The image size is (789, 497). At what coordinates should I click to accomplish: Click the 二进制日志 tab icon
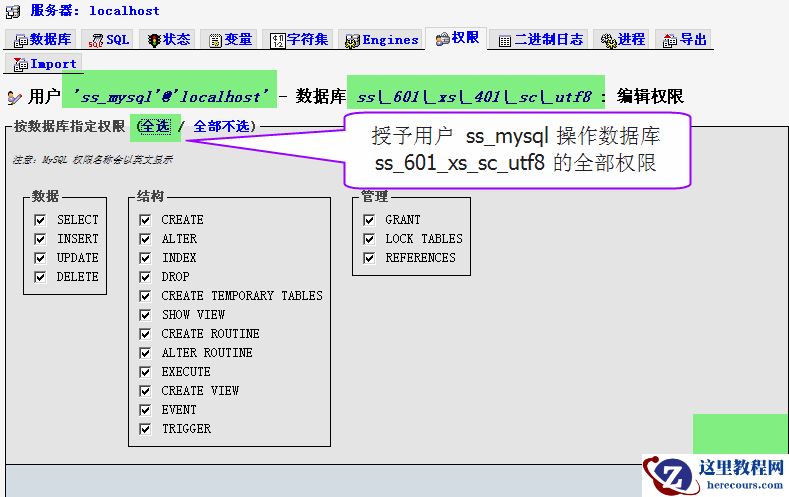coord(505,41)
